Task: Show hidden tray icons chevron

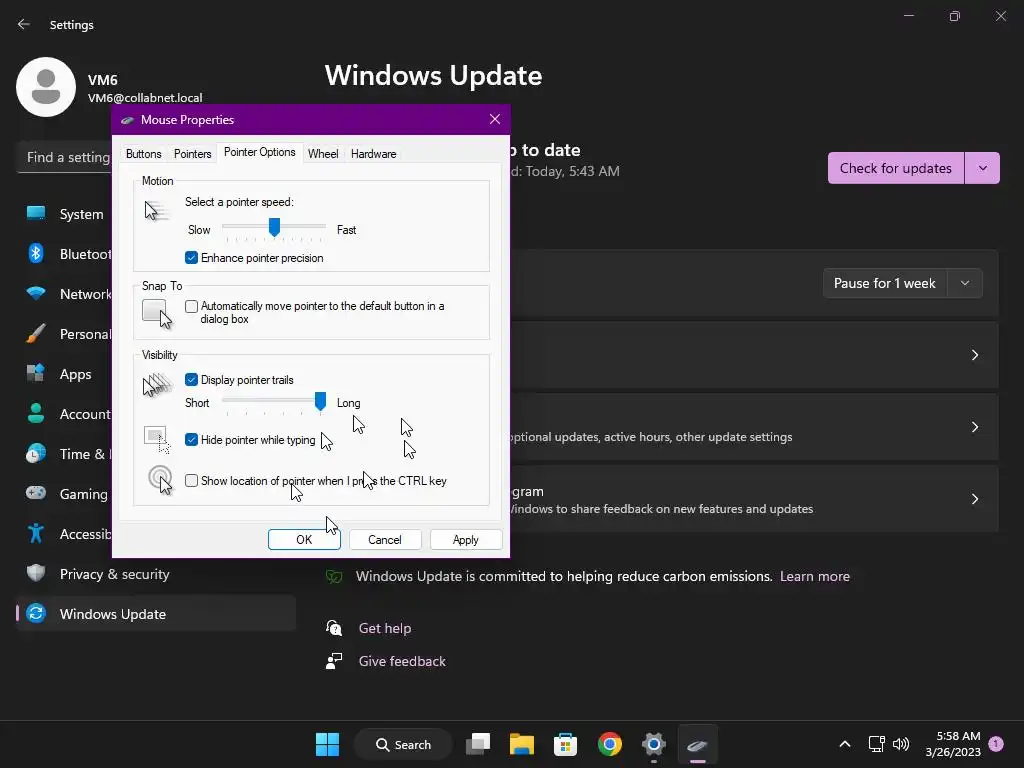Action: pyautogui.click(x=844, y=744)
